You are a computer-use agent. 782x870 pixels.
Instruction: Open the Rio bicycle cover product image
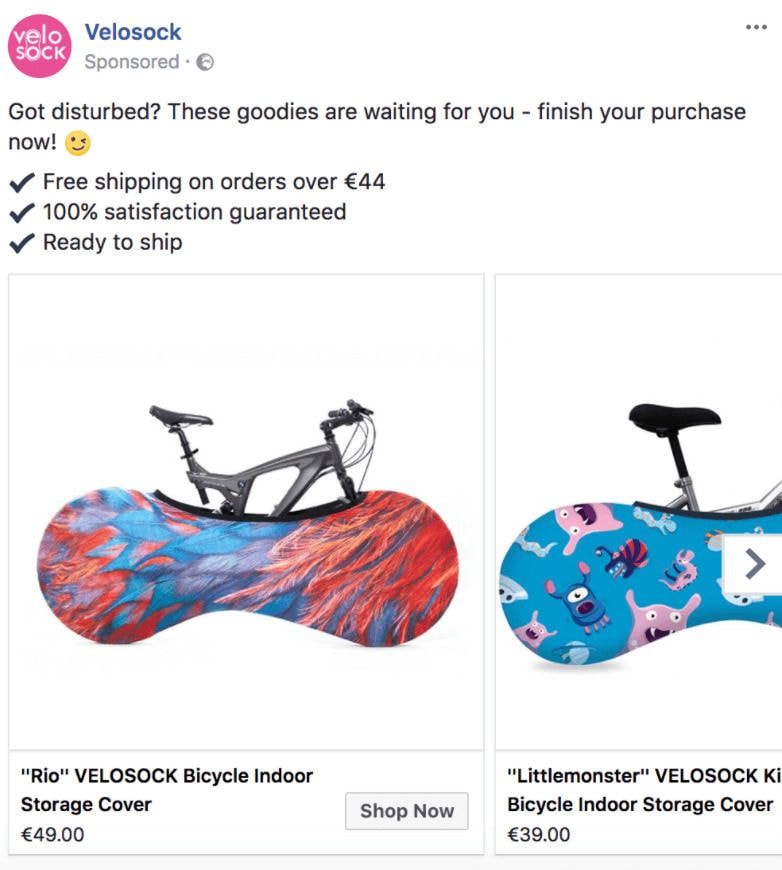pyautogui.click(x=246, y=512)
